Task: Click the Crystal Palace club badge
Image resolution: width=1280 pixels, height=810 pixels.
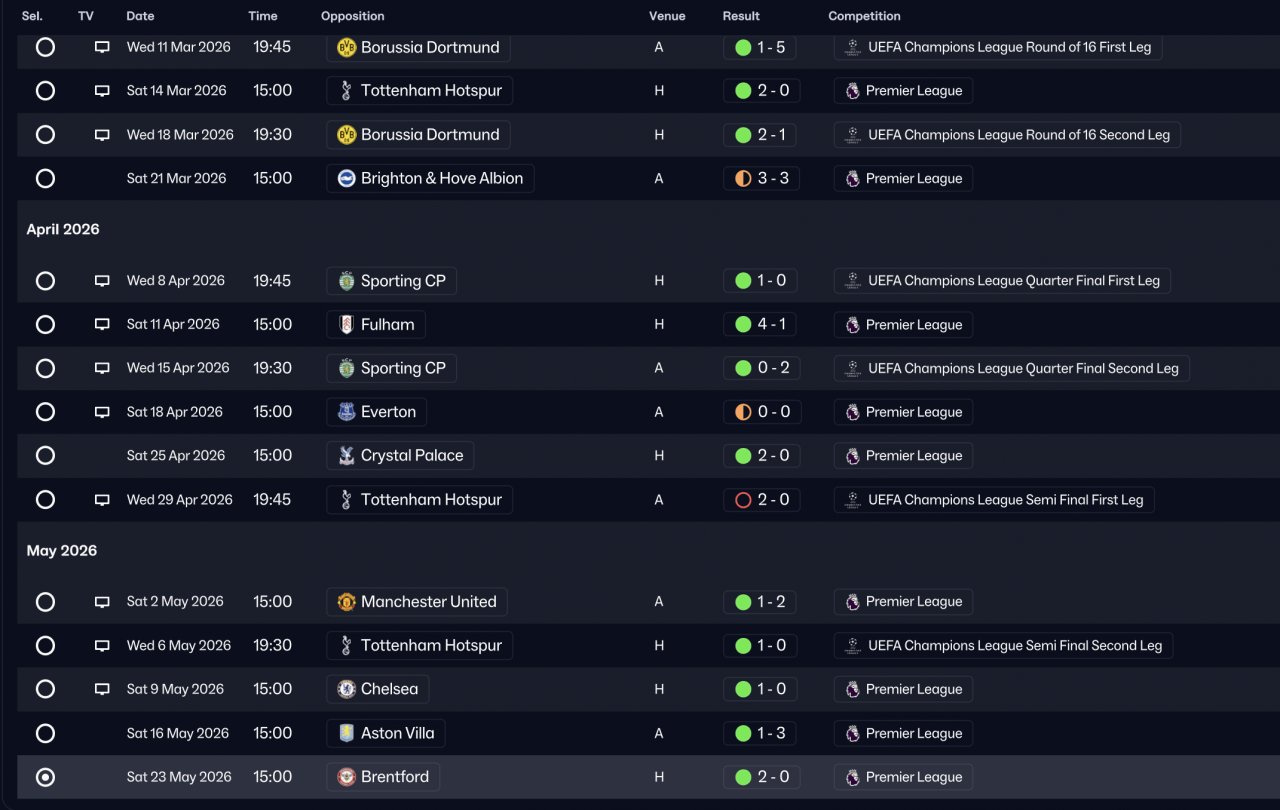Action: (346, 456)
